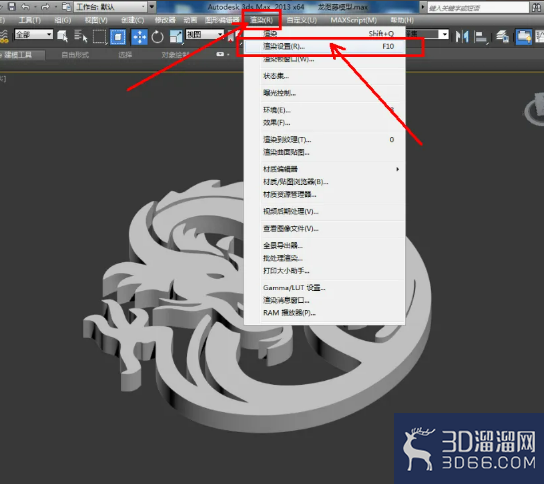Open the Redo history dropdown arrow

55,7
